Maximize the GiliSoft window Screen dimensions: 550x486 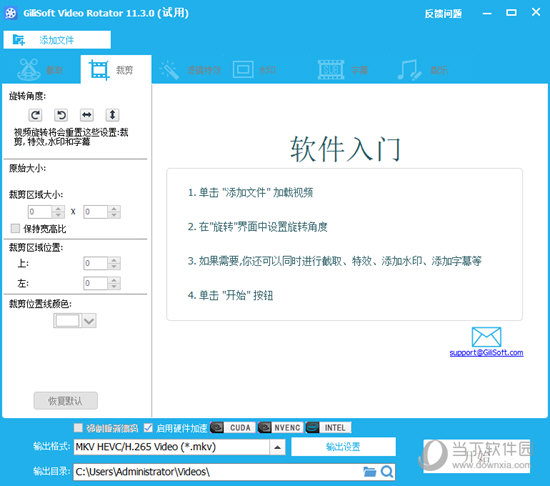(511, 13)
